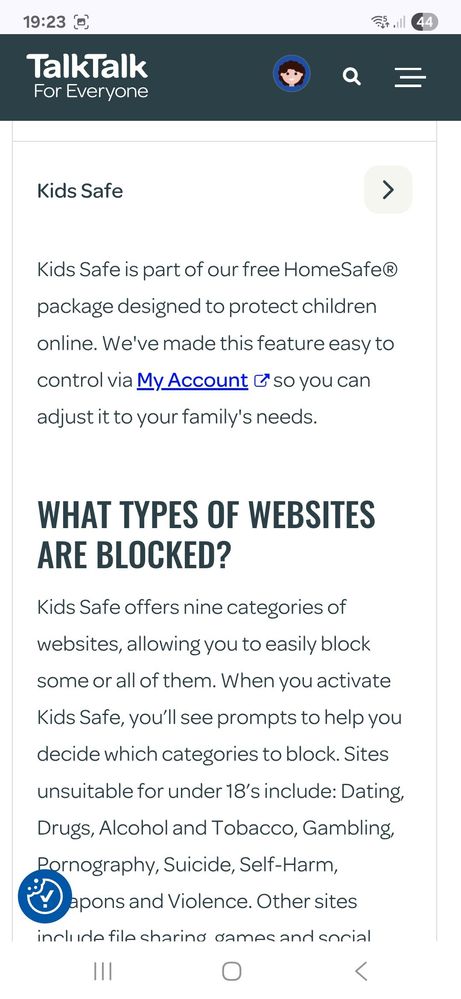461x999 pixels.
Task: Tap the 19:23 clock in status bar
Action: (x=44, y=22)
